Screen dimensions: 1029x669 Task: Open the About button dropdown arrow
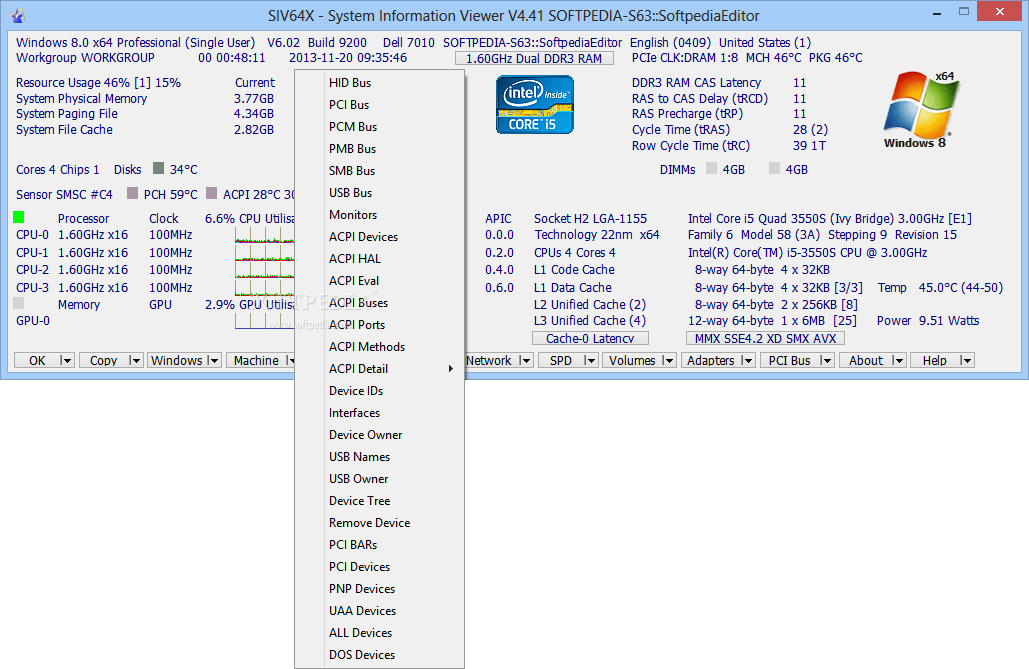click(x=898, y=360)
